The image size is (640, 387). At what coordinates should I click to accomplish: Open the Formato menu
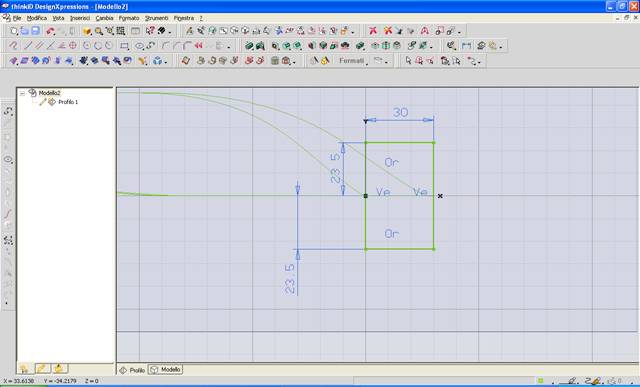click(x=129, y=18)
